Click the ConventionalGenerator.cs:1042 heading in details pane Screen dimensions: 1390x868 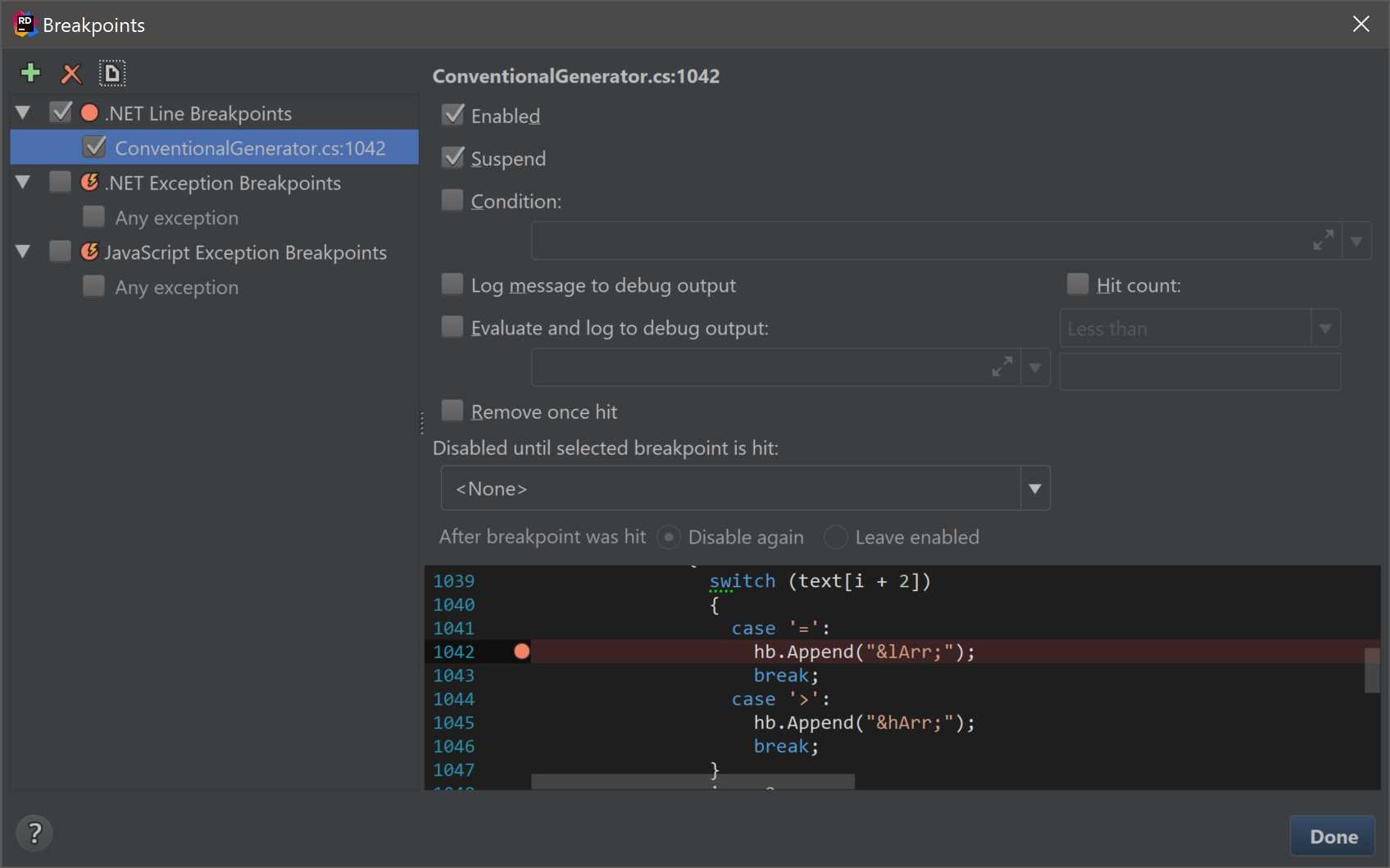click(576, 76)
